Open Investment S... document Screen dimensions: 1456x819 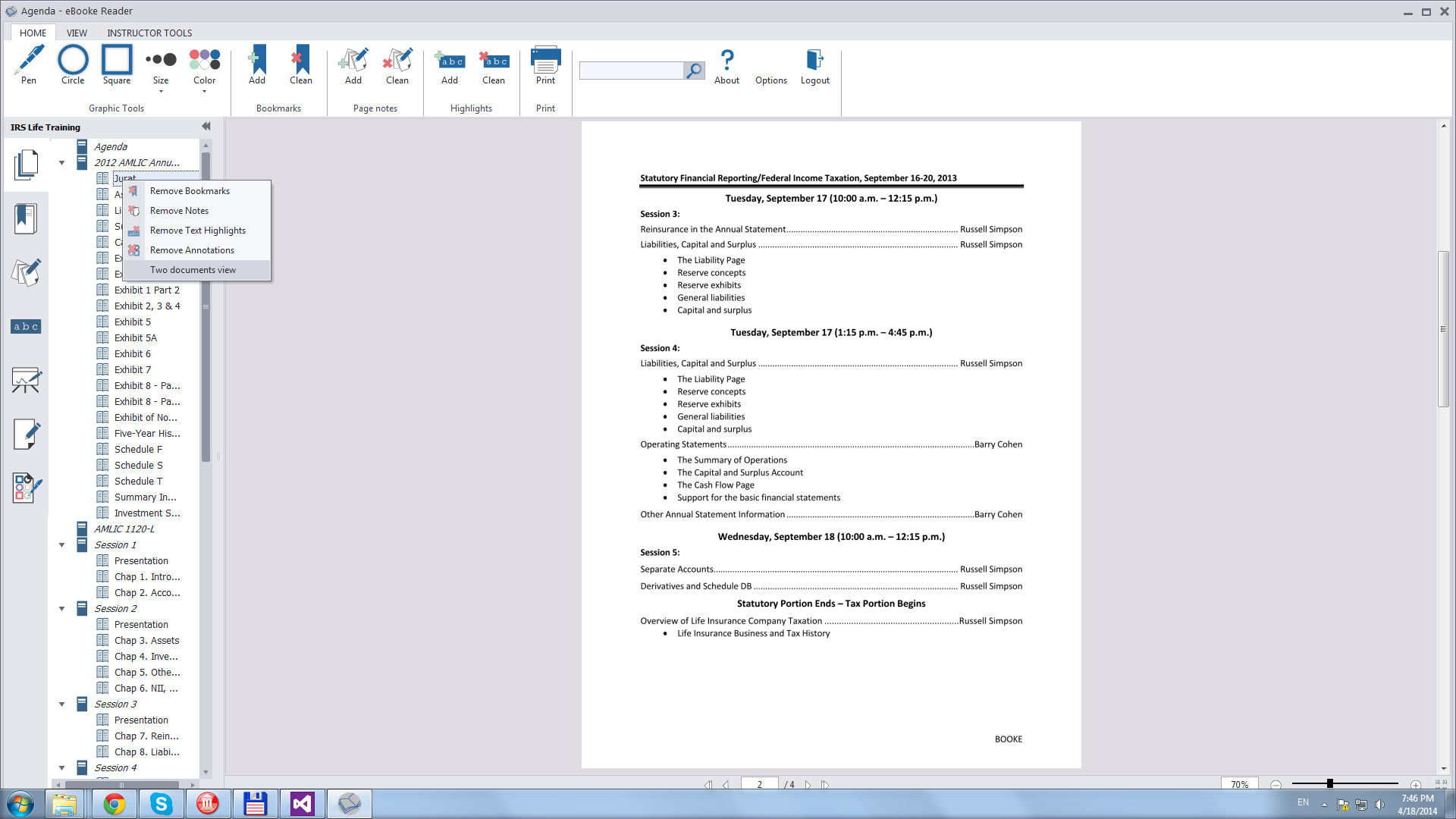point(147,513)
